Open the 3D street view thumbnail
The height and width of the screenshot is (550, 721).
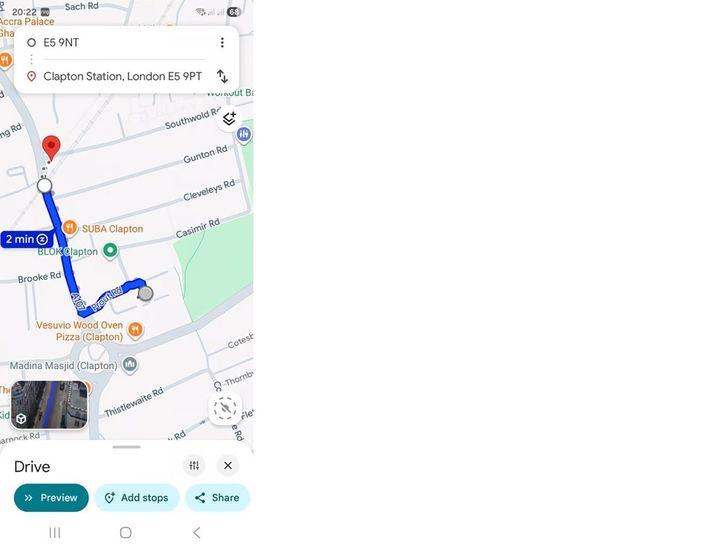coord(49,405)
